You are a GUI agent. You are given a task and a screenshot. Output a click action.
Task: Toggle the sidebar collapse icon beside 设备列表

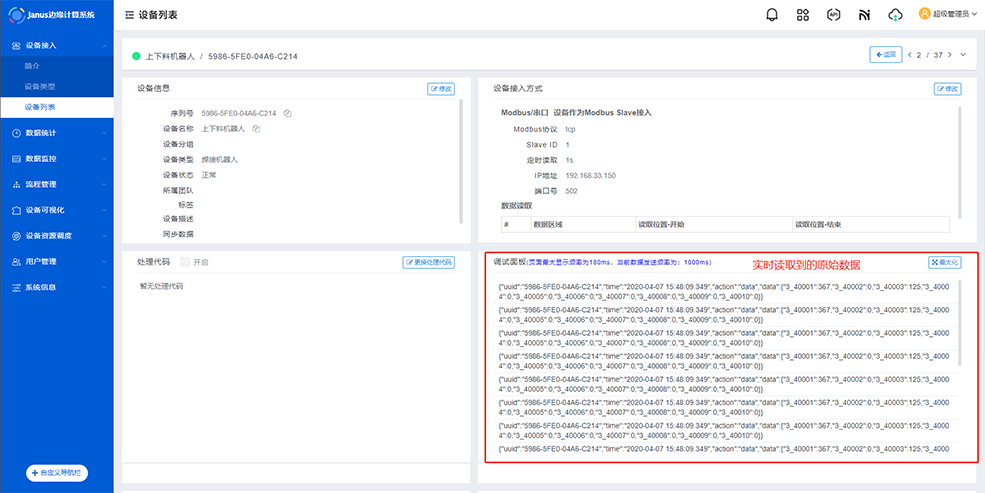[x=130, y=16]
